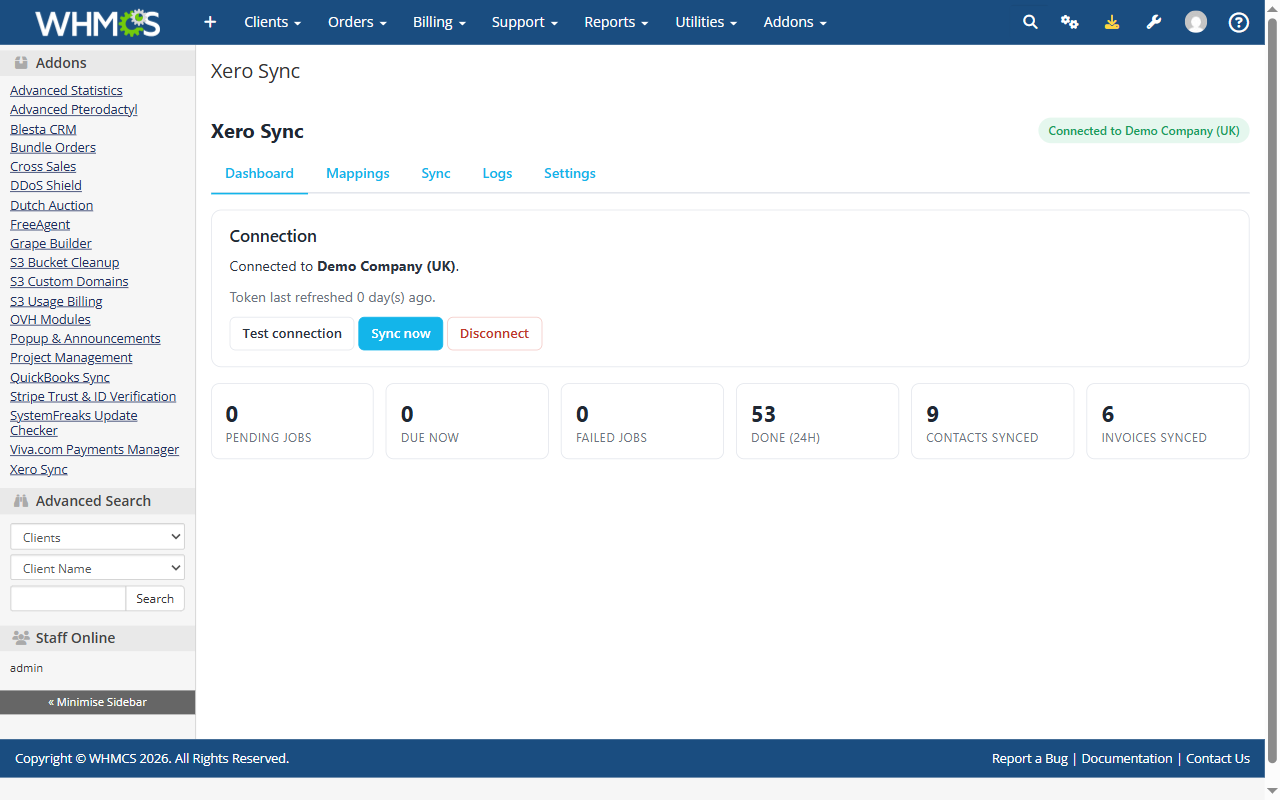1280x800 pixels.
Task: Open OVH Modules addon link
Action: point(50,319)
